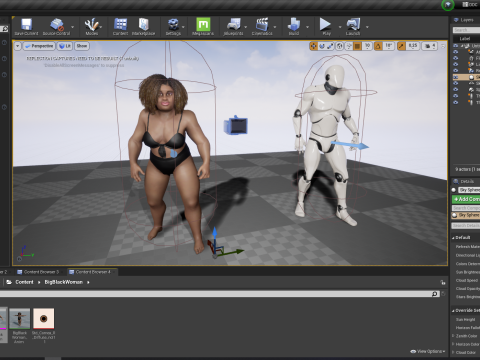Open the View Options menu
Viewport: 480px width, 360px height.
point(428,351)
